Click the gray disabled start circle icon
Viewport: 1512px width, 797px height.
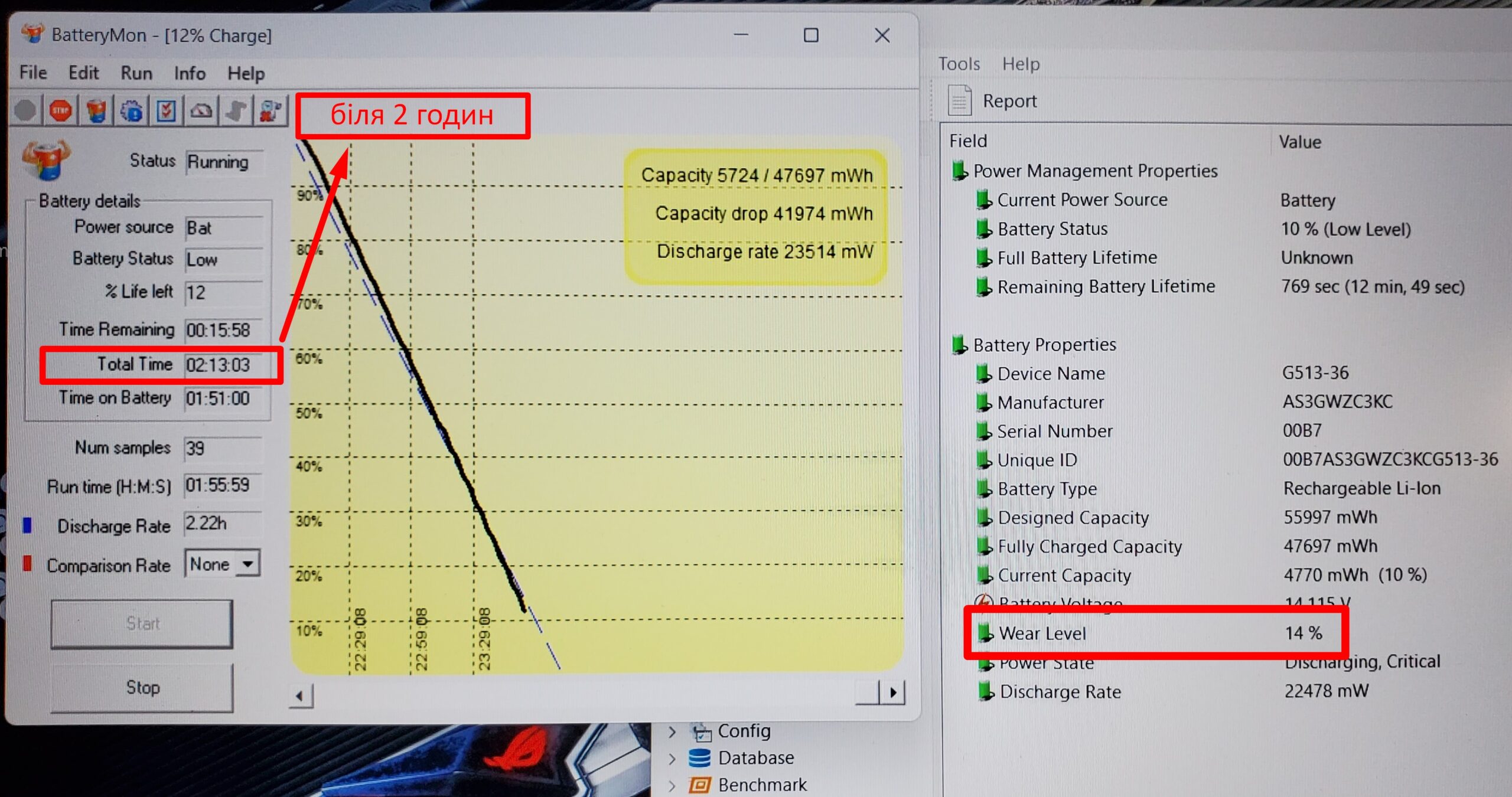(25, 110)
